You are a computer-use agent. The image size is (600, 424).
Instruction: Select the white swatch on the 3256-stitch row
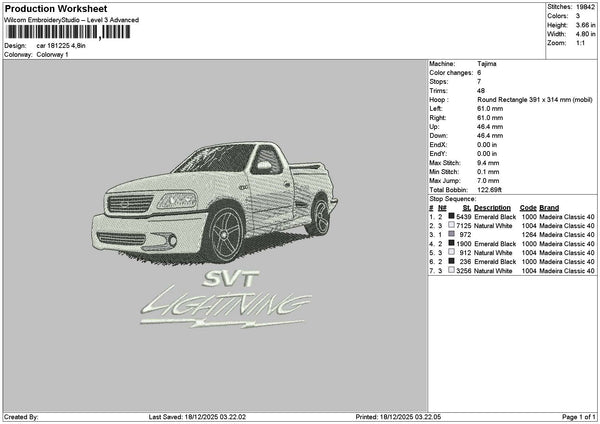point(452,270)
